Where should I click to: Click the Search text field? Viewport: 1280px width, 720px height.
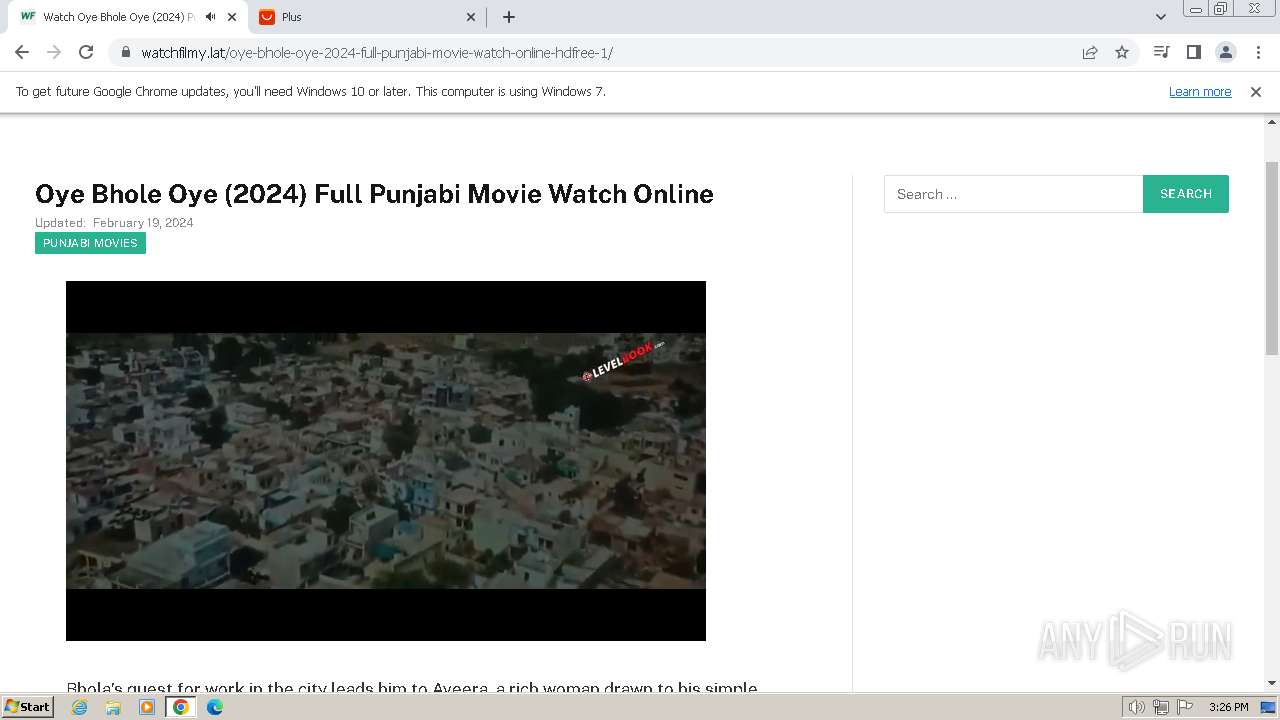pos(1013,194)
